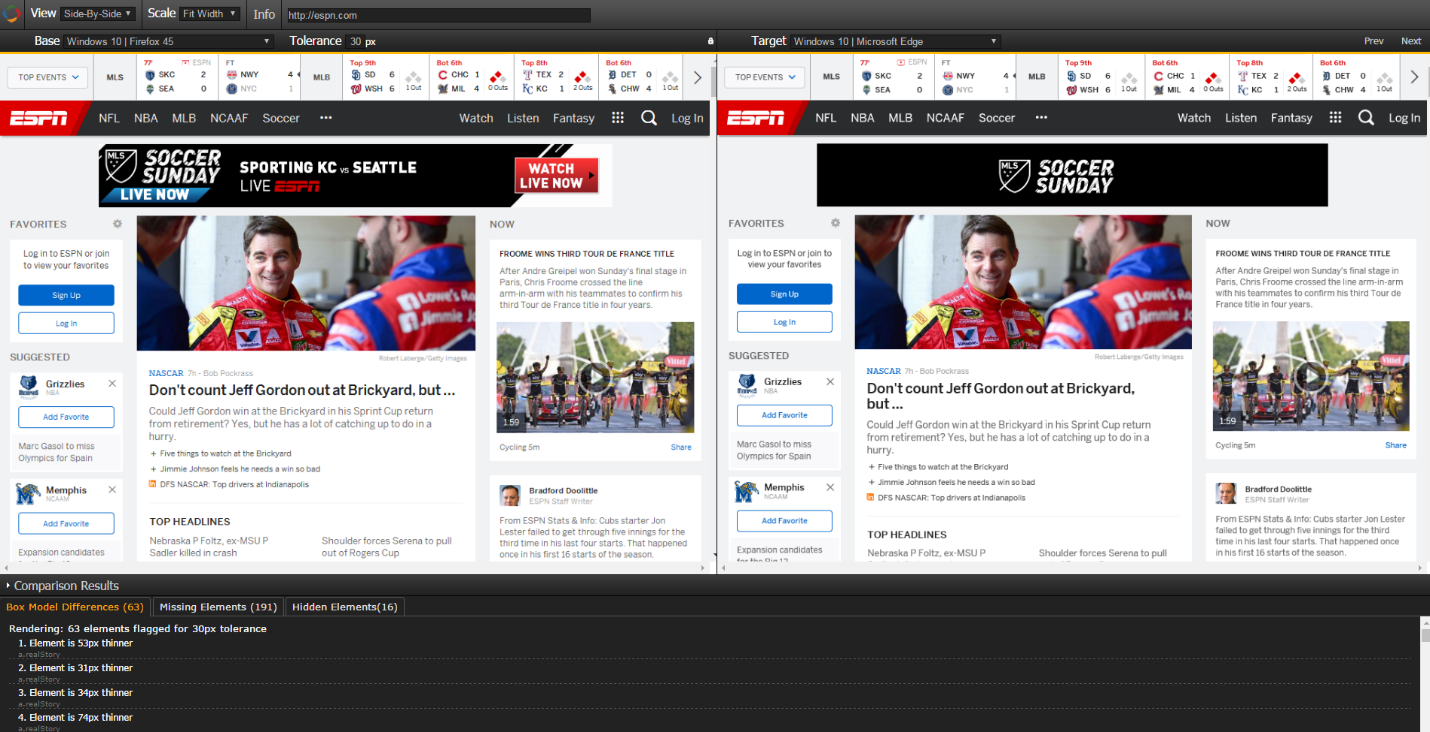Dismiss Memphis suggestion in target pane
The height and width of the screenshot is (732, 1430).
pyautogui.click(x=830, y=487)
